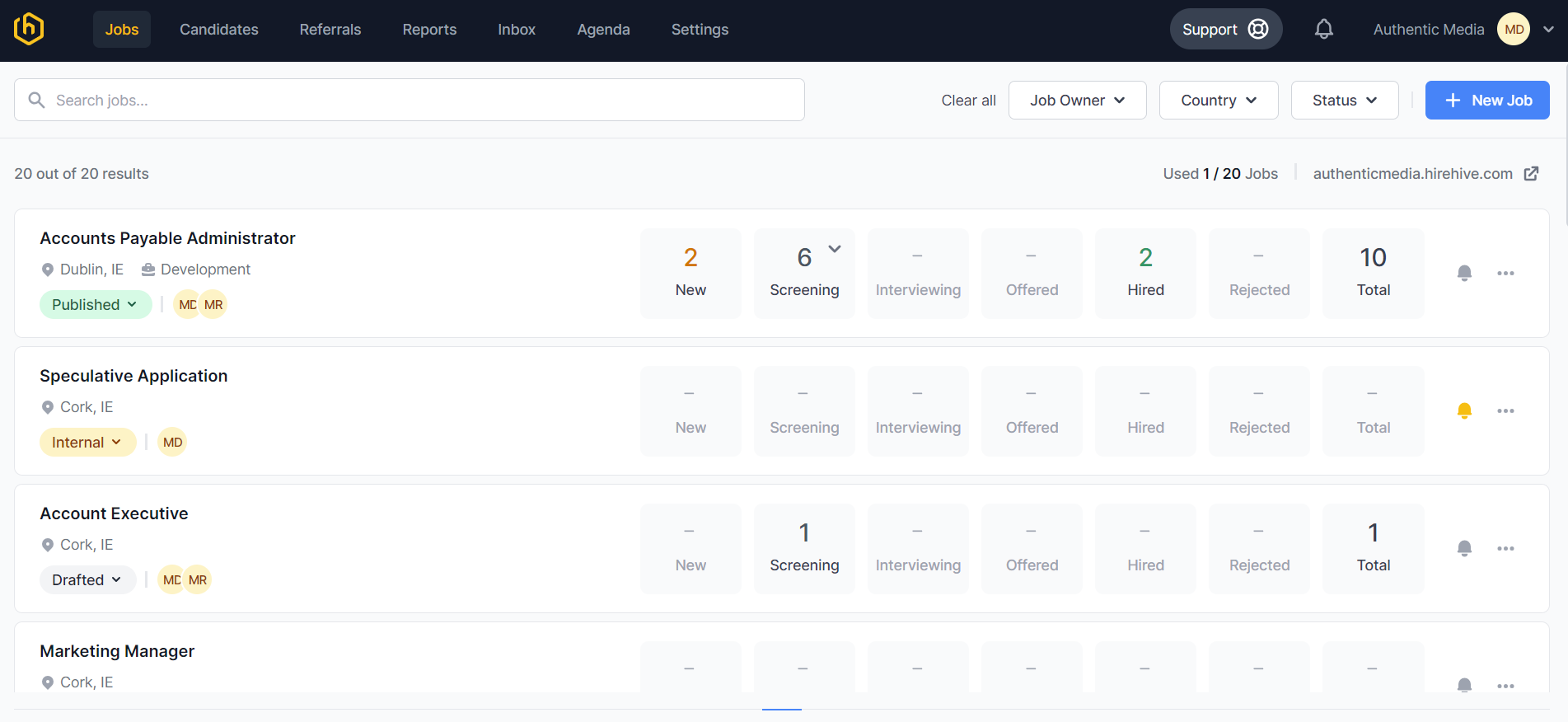Click MD owner avatar on Speculative Application

click(x=172, y=443)
